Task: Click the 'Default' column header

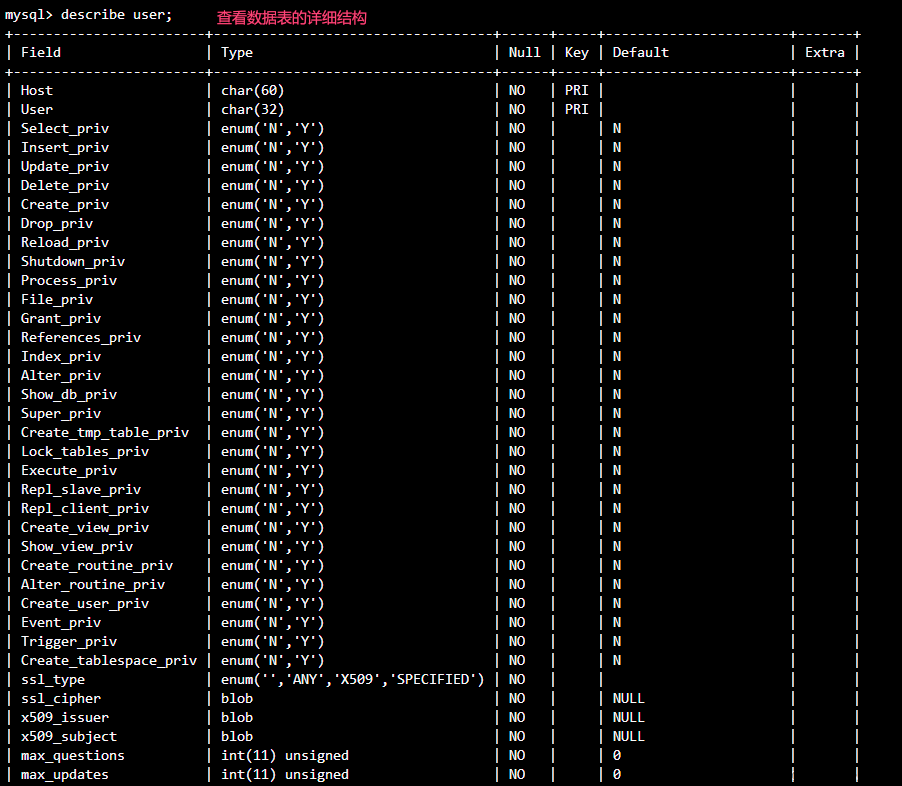Action: click(641, 52)
